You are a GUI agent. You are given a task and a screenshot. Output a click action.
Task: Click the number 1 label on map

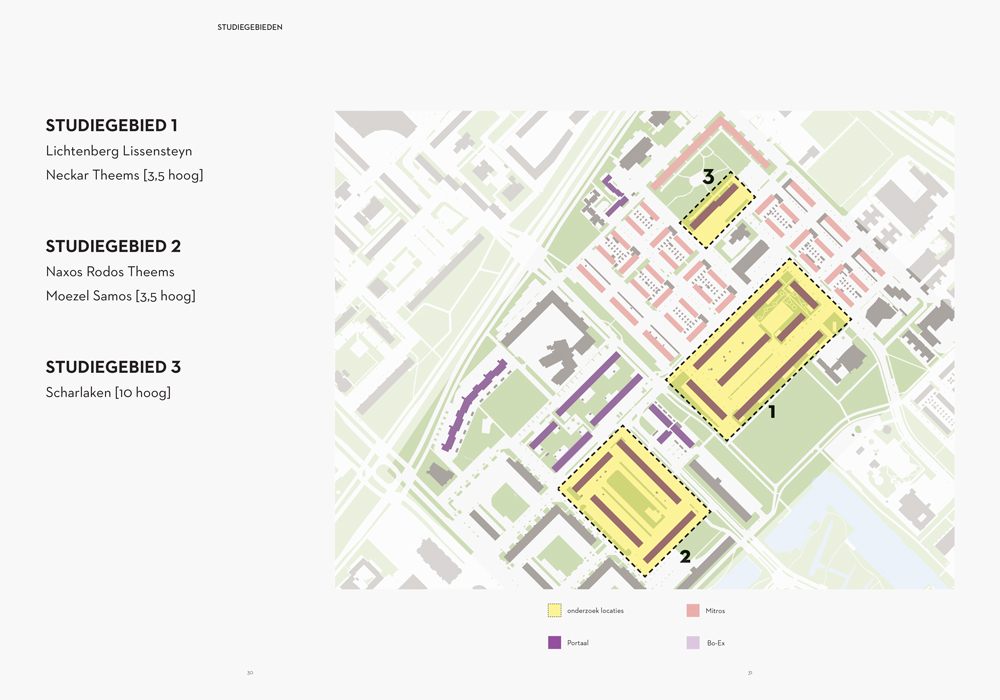[771, 410]
